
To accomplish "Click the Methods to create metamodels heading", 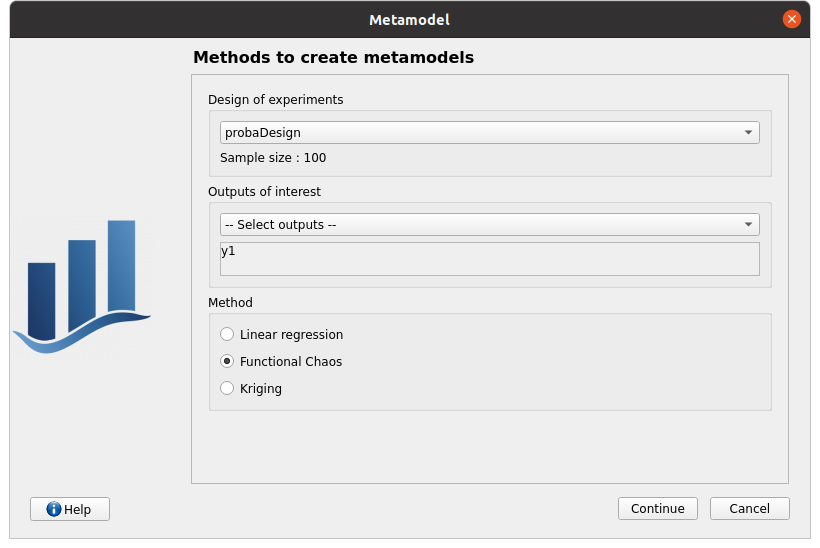I will 333,57.
